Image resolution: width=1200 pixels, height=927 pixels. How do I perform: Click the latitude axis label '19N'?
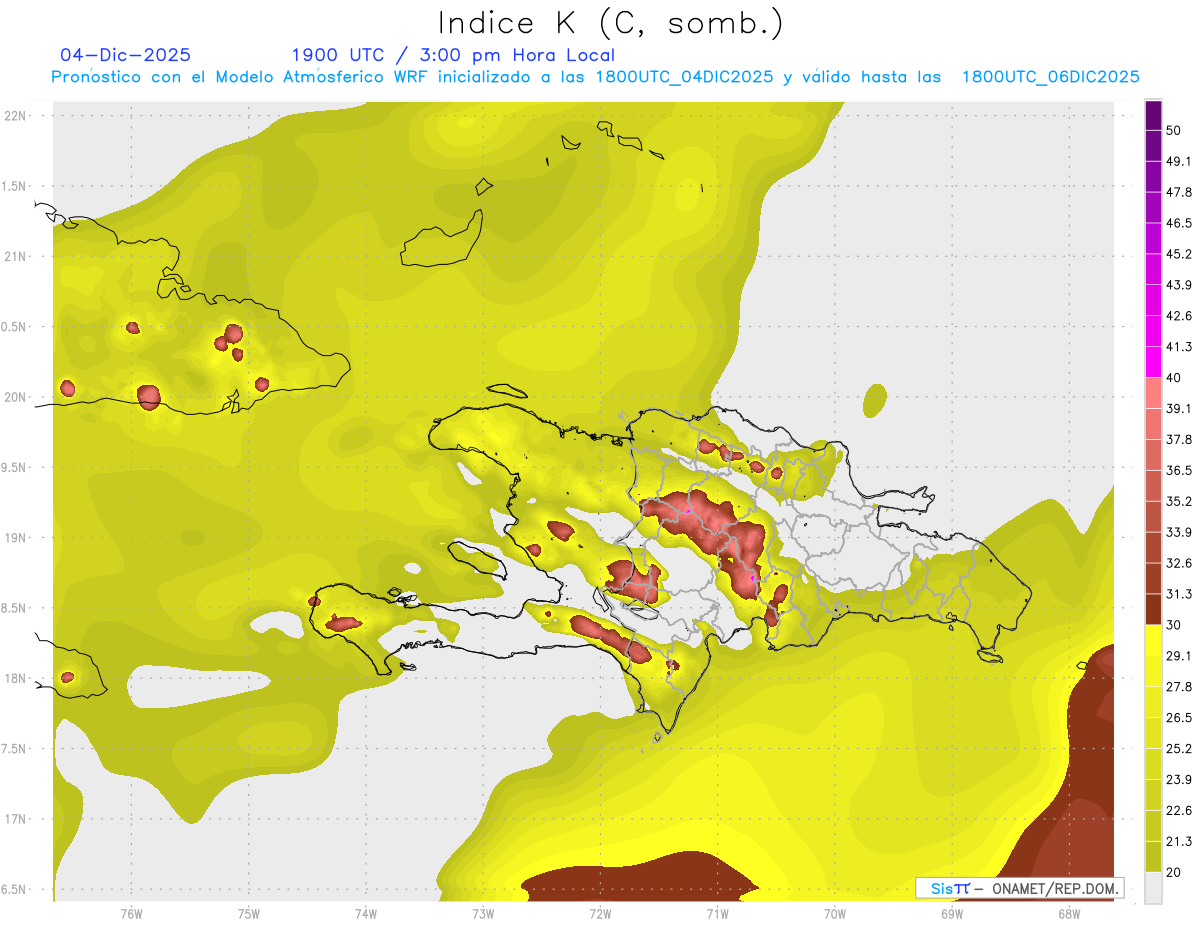[x=15, y=538]
